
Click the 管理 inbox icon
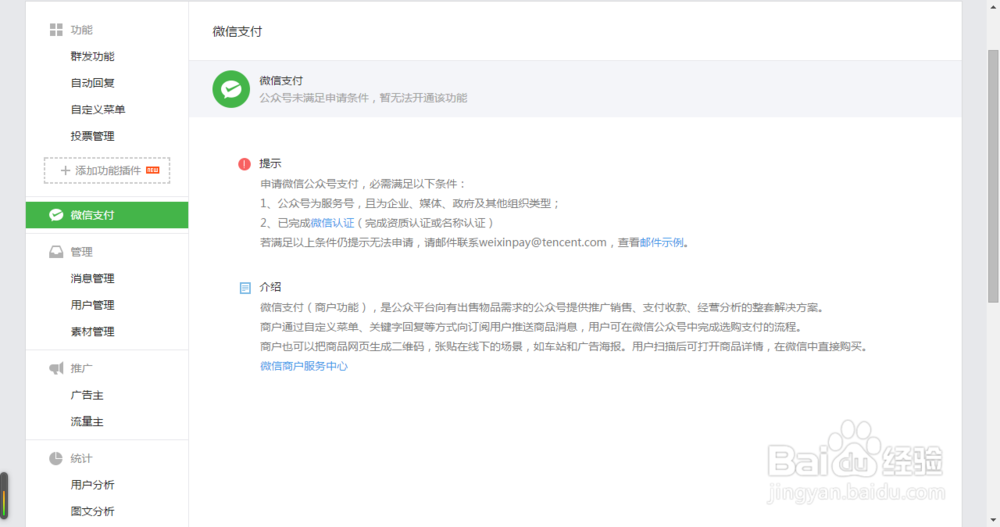pyautogui.click(x=56, y=252)
